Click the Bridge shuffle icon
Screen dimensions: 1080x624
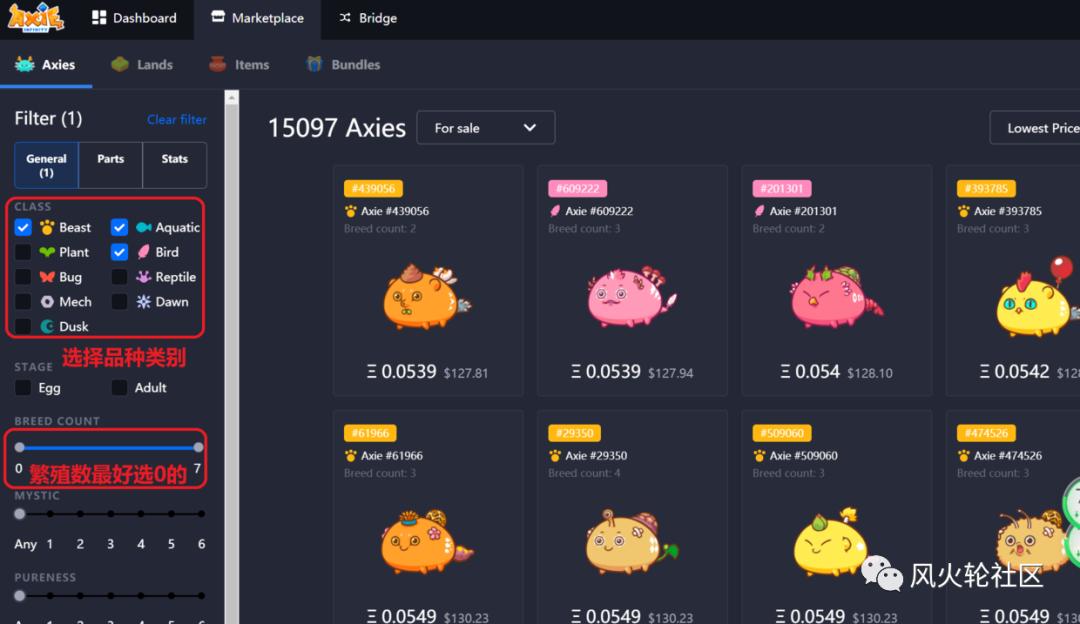tap(345, 18)
